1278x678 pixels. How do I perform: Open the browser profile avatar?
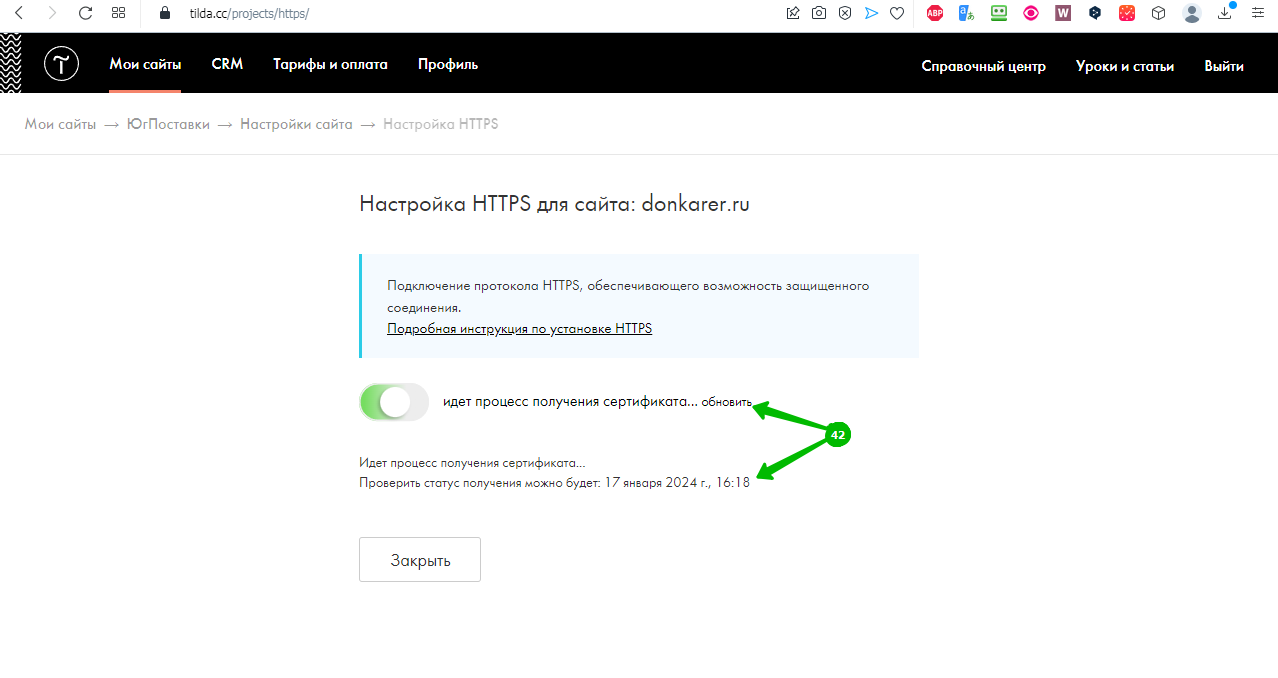(x=1192, y=13)
